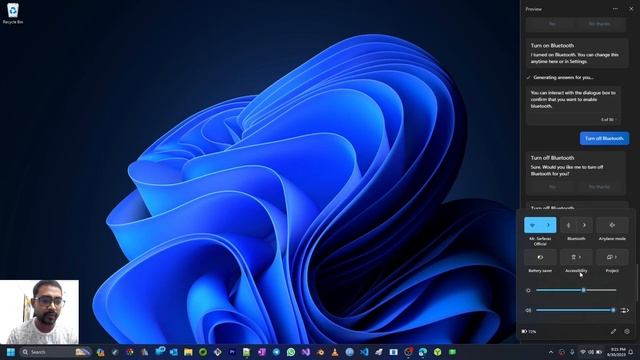Screen dimensions: 640x360
Task: Click No thanks under turn off Bluetooth prompt
Action: pyautogui.click(x=599, y=187)
